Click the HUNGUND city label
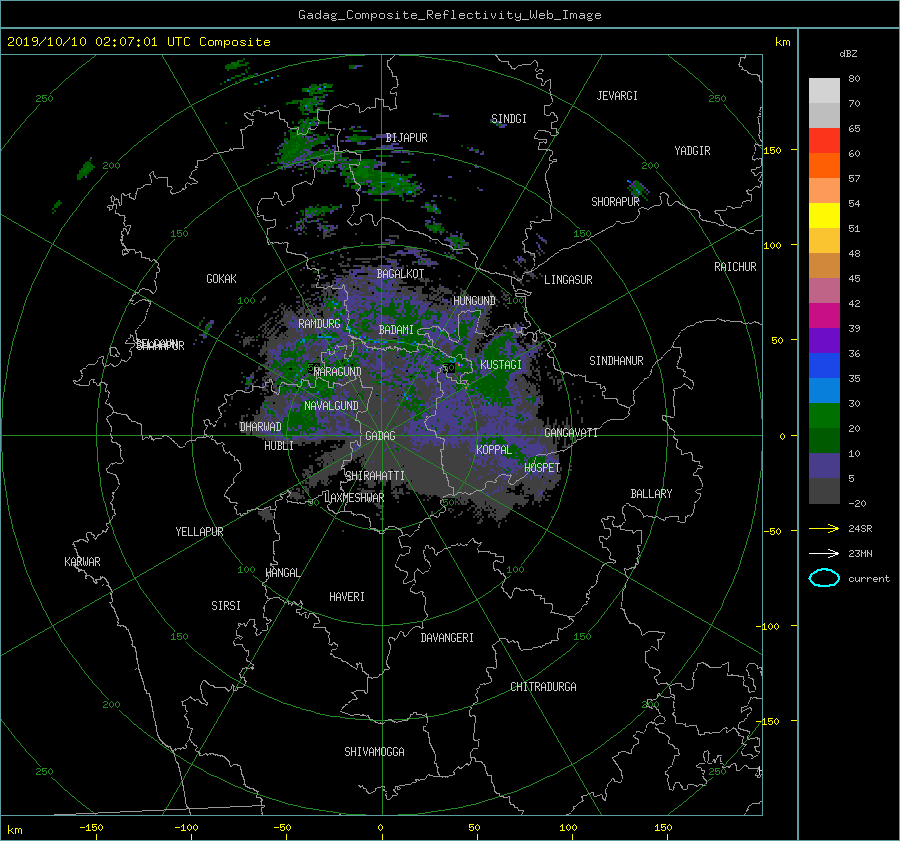The image size is (900, 841). coord(474,301)
